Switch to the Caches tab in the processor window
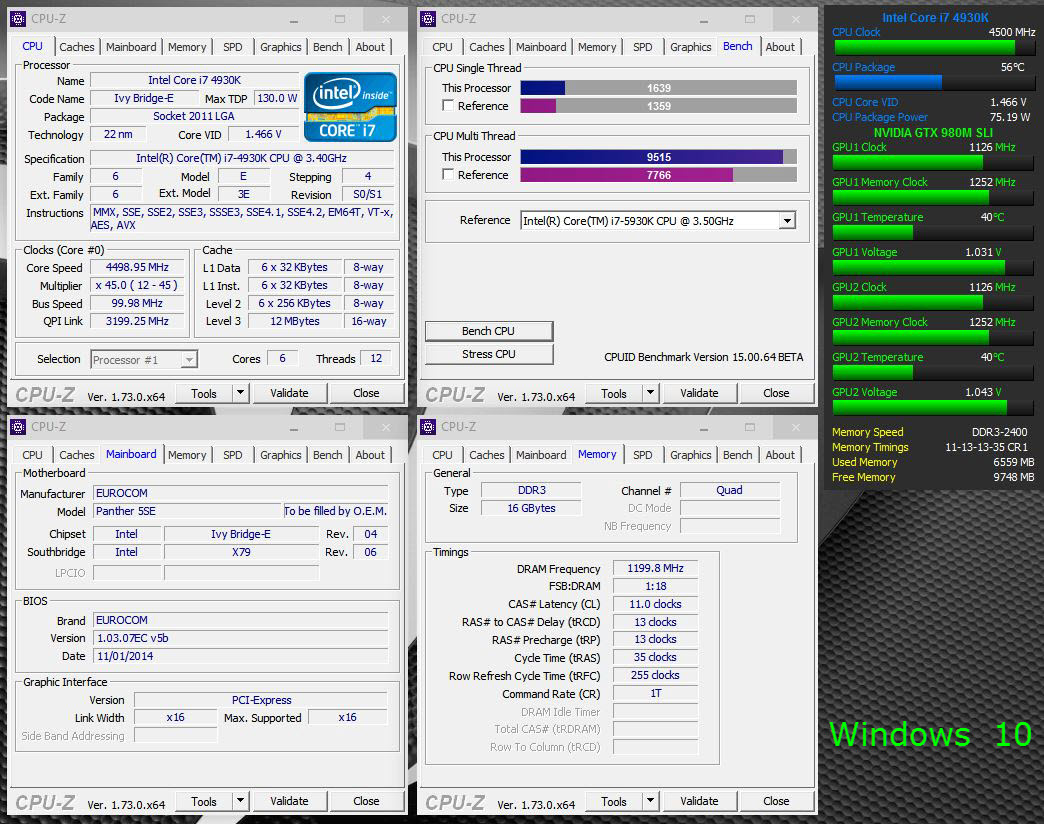Viewport: 1044px width, 824px height. pos(77,47)
